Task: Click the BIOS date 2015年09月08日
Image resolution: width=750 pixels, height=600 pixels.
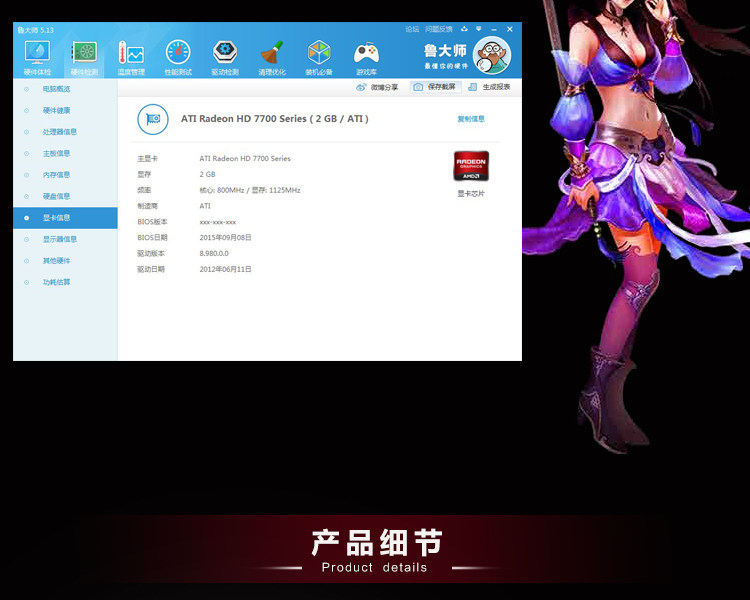Action: [225, 237]
